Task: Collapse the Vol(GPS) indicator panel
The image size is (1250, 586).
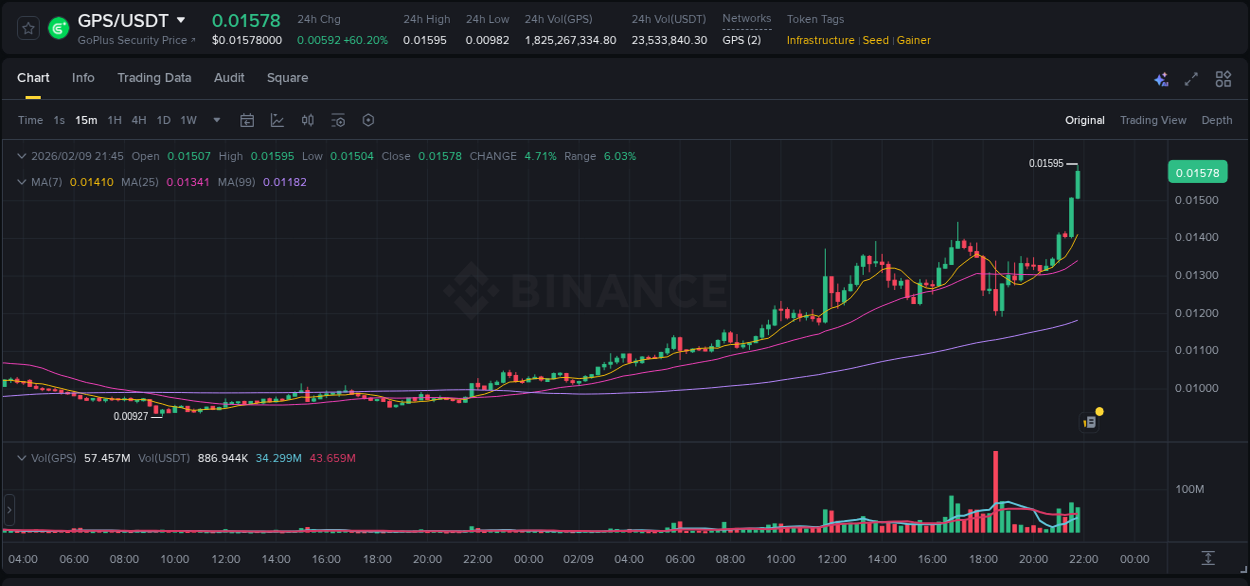Action: [22, 457]
